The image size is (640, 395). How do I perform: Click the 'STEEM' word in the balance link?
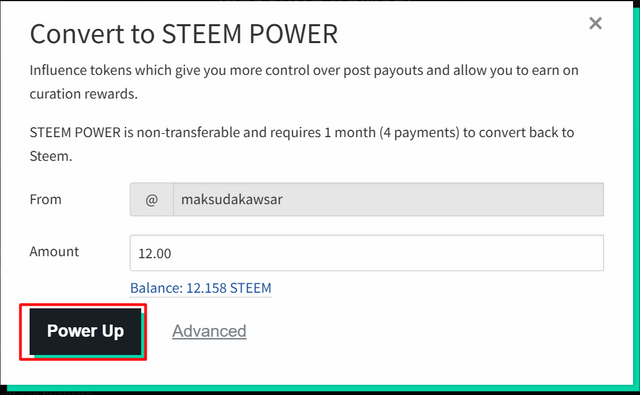coord(251,288)
